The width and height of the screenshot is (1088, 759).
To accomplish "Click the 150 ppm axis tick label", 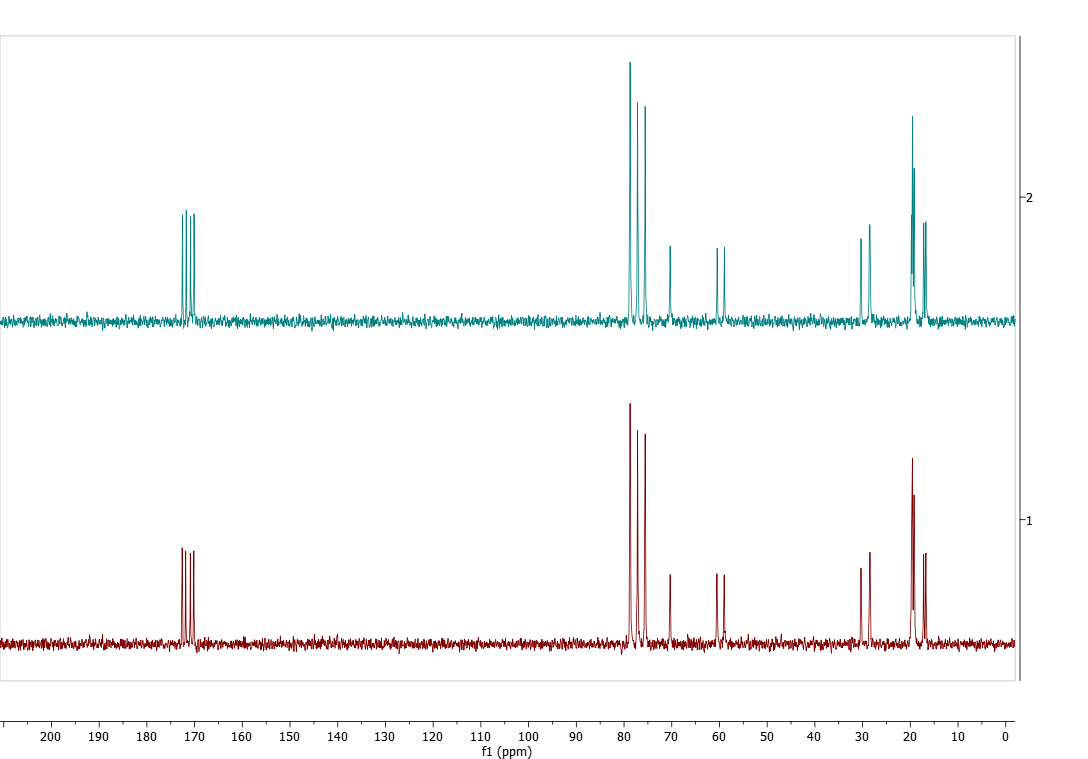I will coord(289,737).
